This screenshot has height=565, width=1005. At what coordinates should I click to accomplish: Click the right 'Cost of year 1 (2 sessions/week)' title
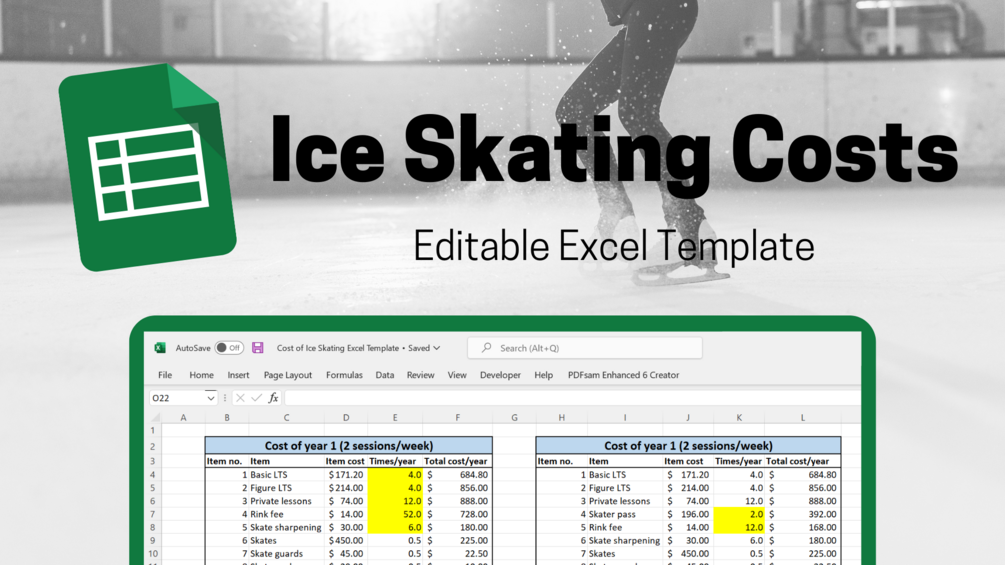[688, 445]
